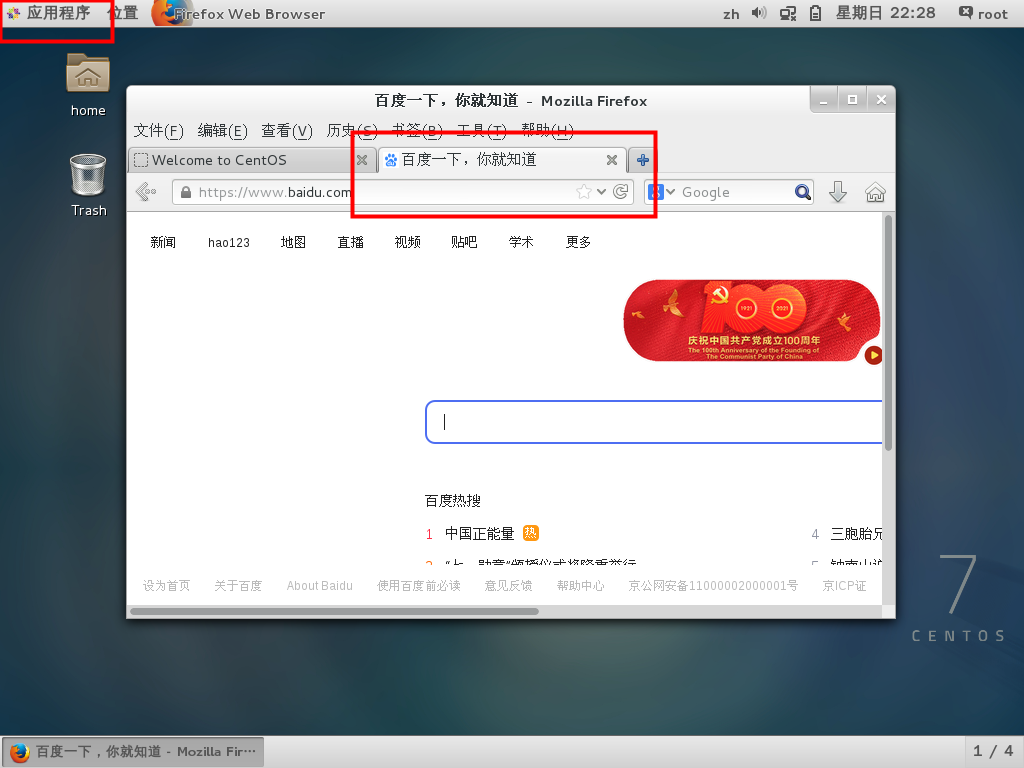The image size is (1024, 768).
Task: Open the 学术 link
Action: 521,242
